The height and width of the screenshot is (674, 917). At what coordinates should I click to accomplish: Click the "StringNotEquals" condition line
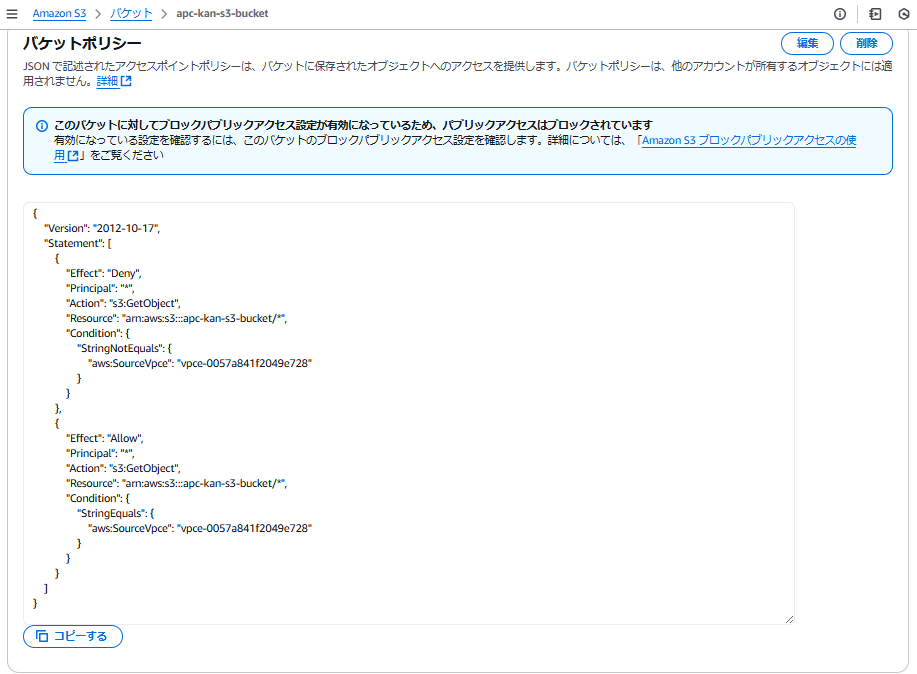125,348
